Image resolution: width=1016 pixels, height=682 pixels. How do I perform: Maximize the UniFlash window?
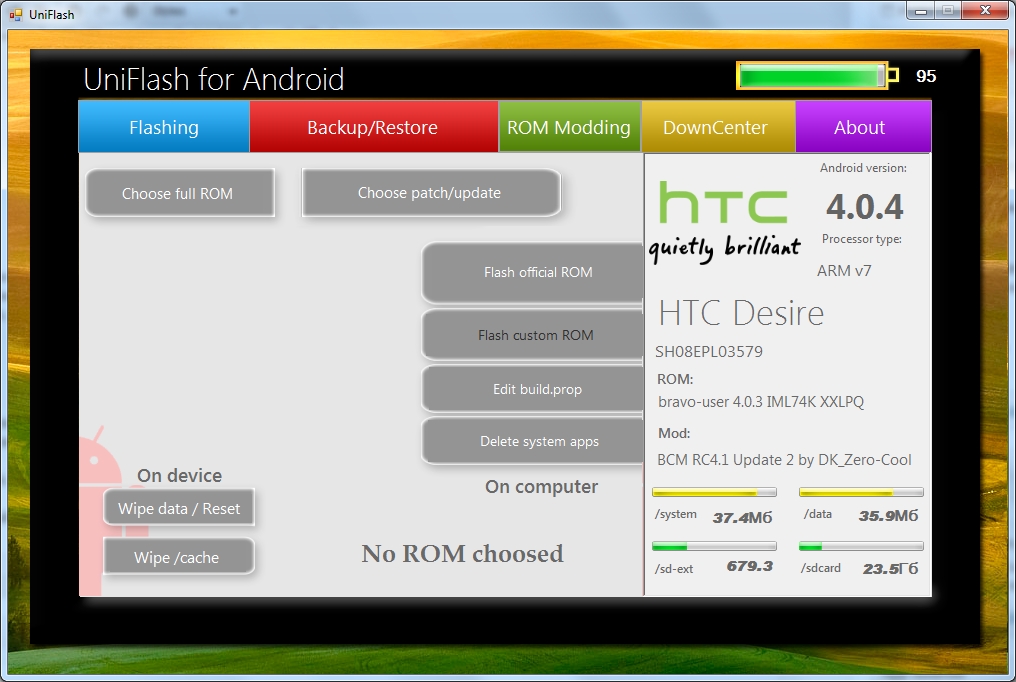(948, 10)
